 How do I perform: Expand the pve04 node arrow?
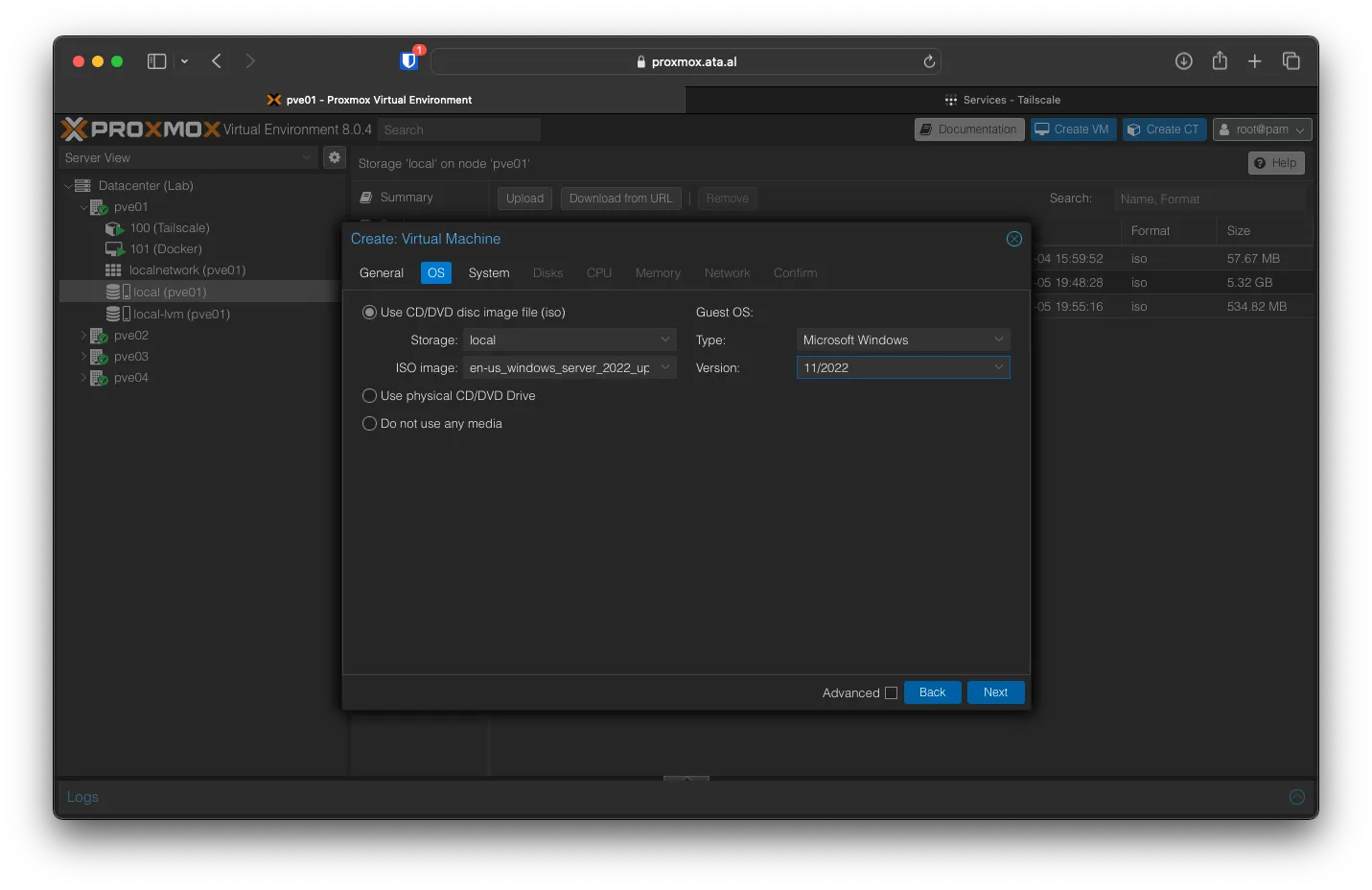tap(83, 378)
